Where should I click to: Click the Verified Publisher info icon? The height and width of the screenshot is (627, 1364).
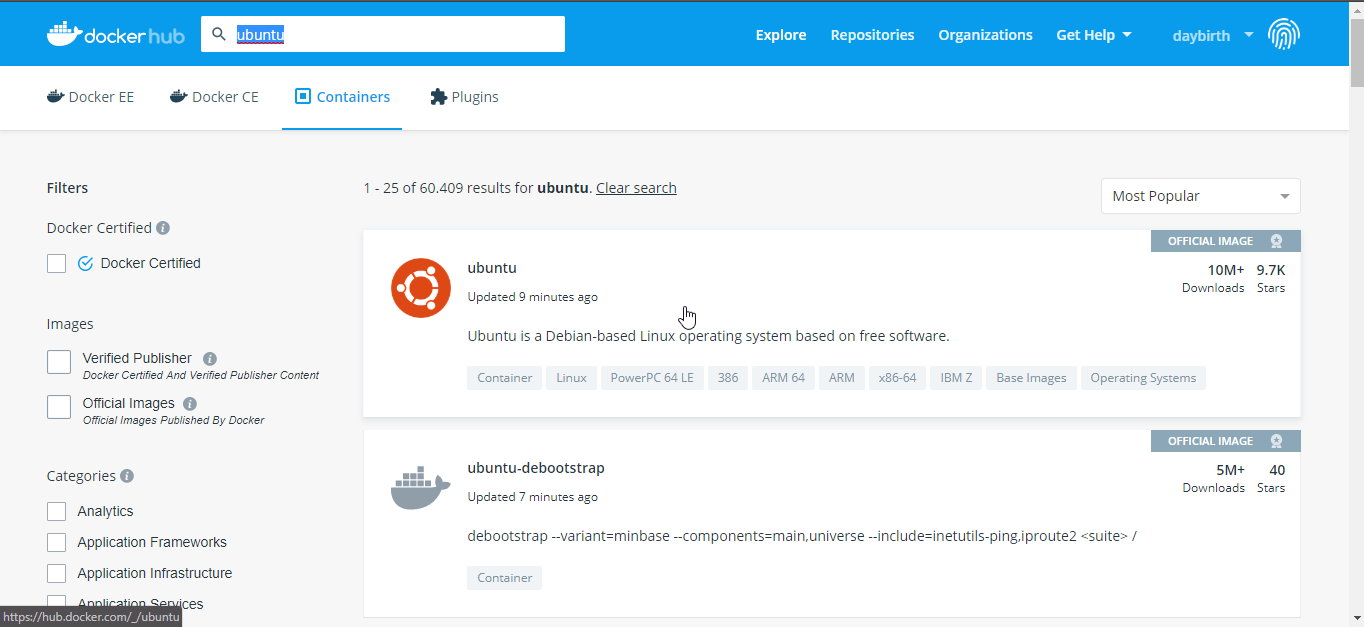(210, 359)
